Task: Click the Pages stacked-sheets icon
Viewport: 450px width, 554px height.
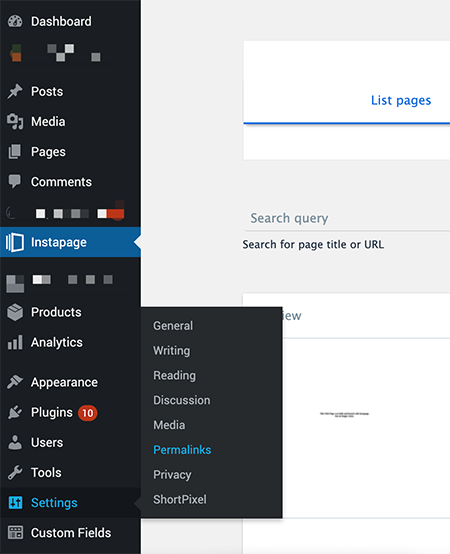Action: 15,152
